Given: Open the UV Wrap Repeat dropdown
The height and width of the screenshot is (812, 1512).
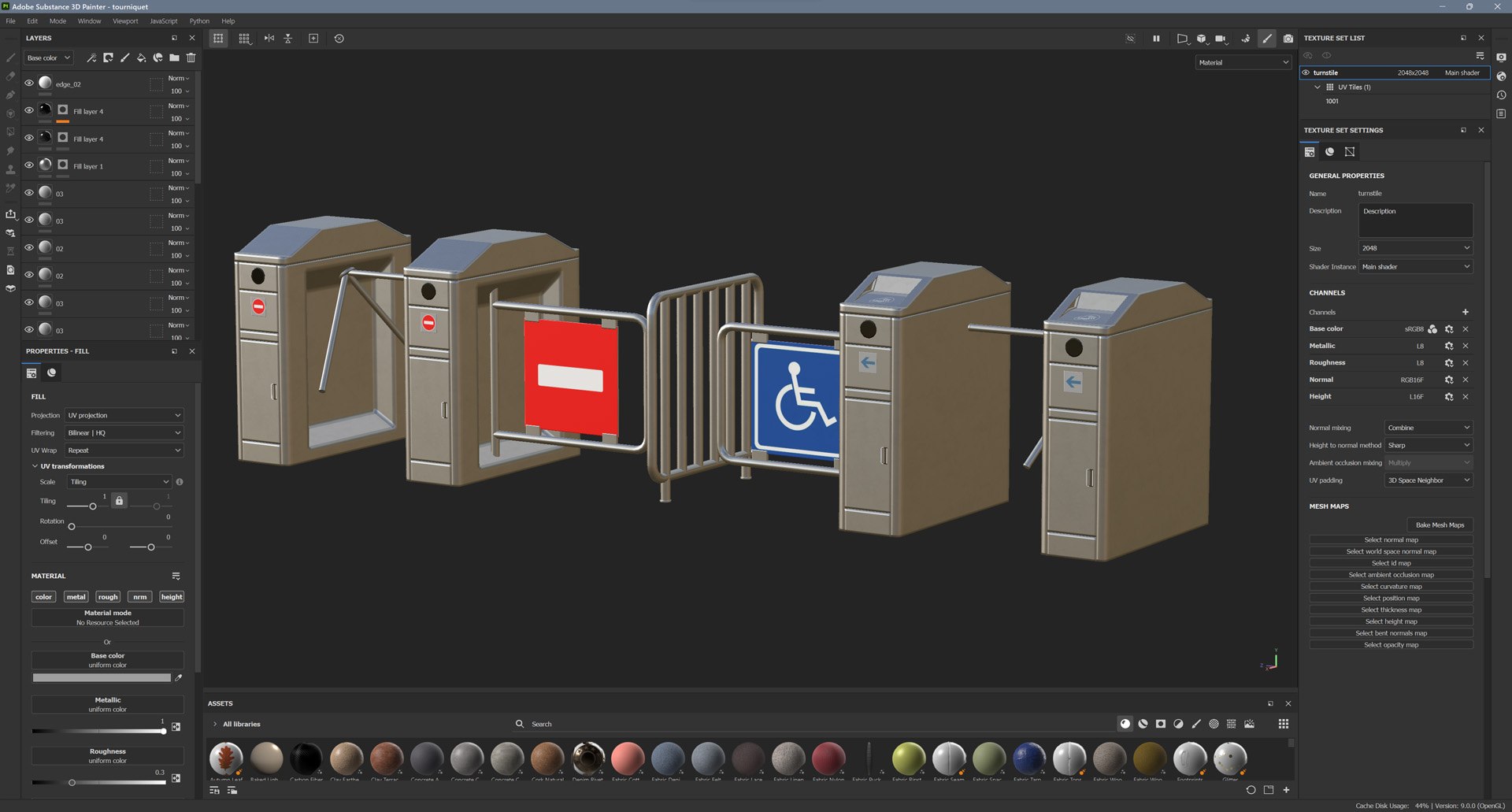Looking at the screenshot, I should pos(124,450).
